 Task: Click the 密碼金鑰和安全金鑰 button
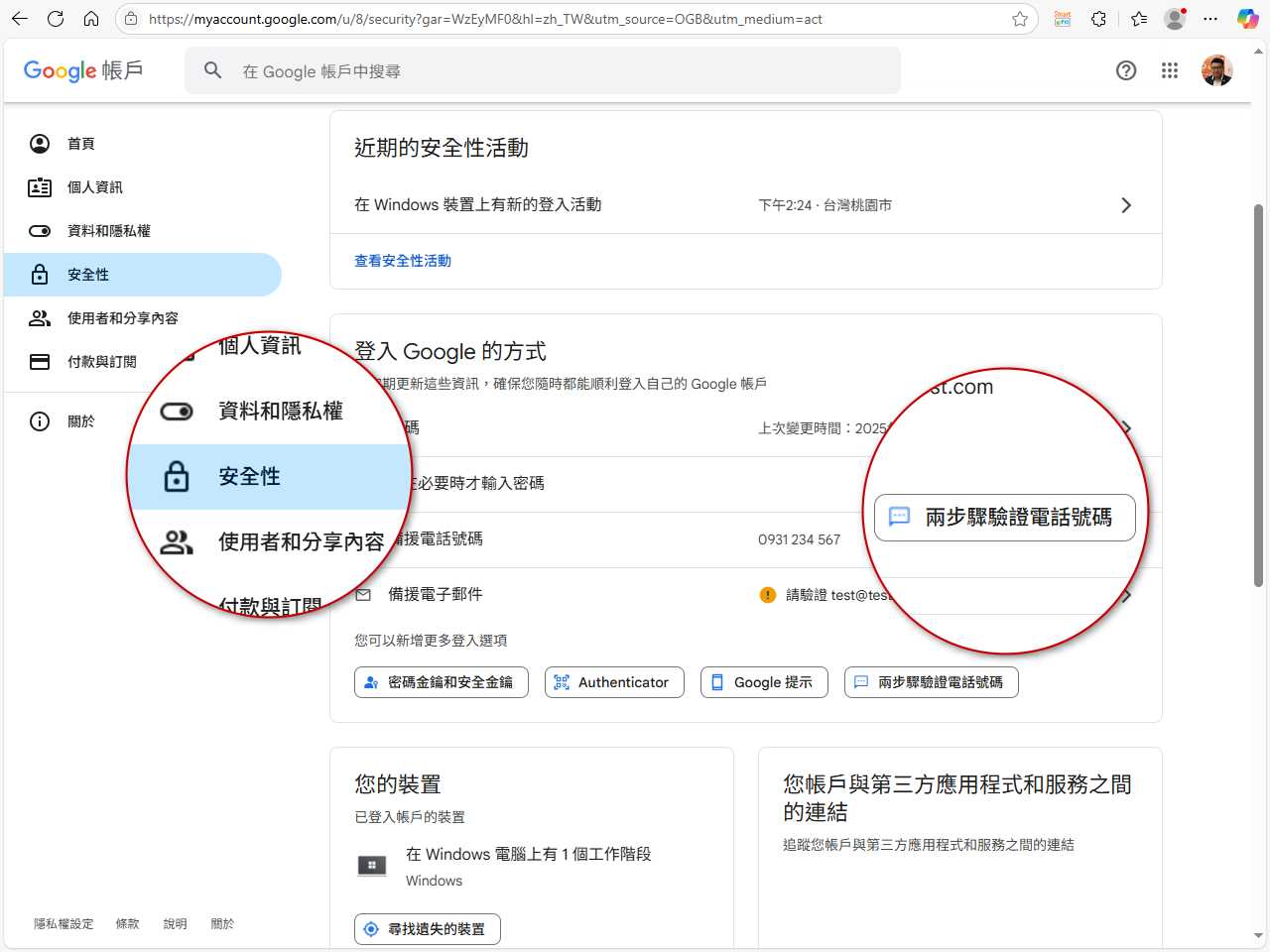[x=442, y=682]
